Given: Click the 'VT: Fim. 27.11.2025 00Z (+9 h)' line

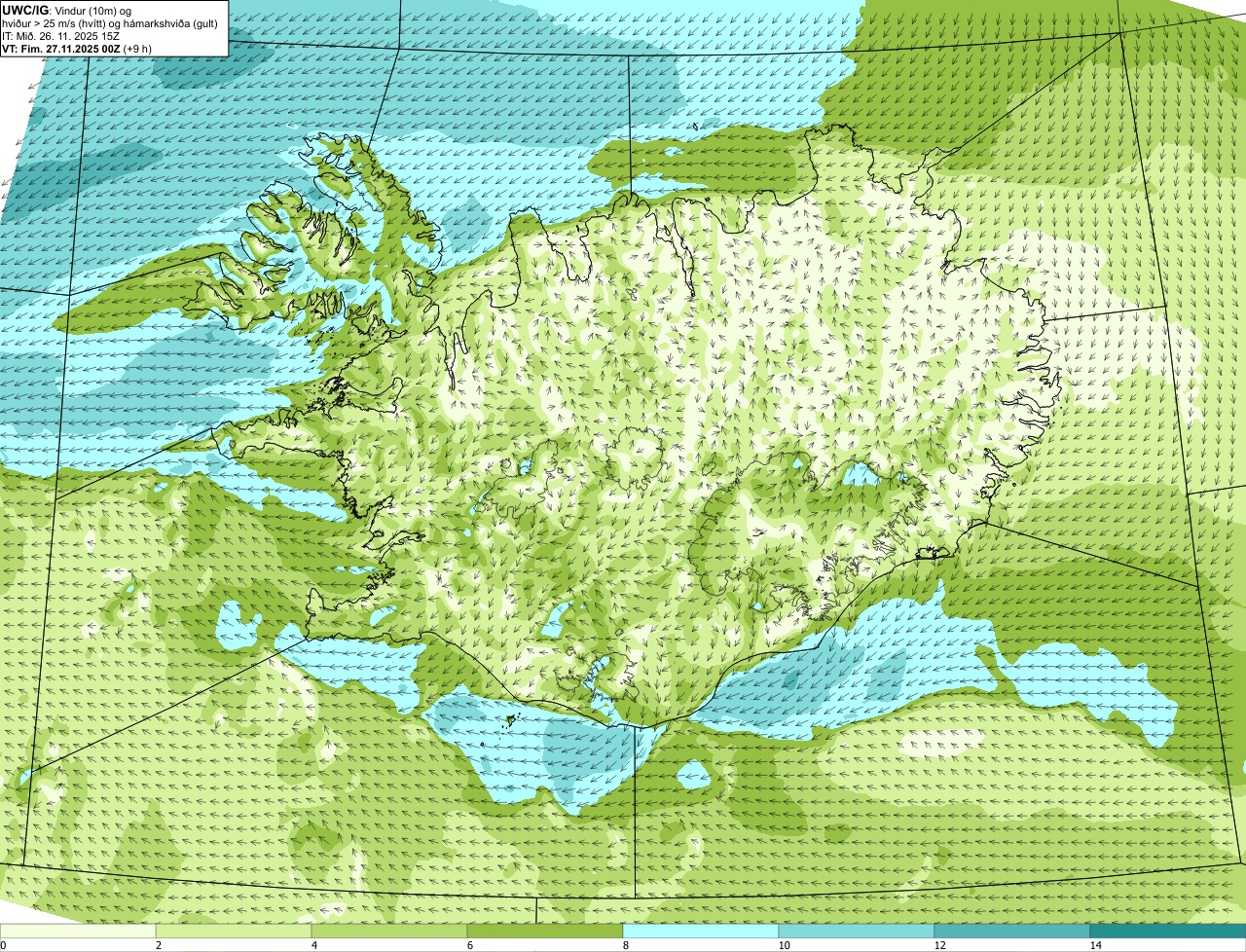Looking at the screenshot, I should pyautogui.click(x=76, y=49).
